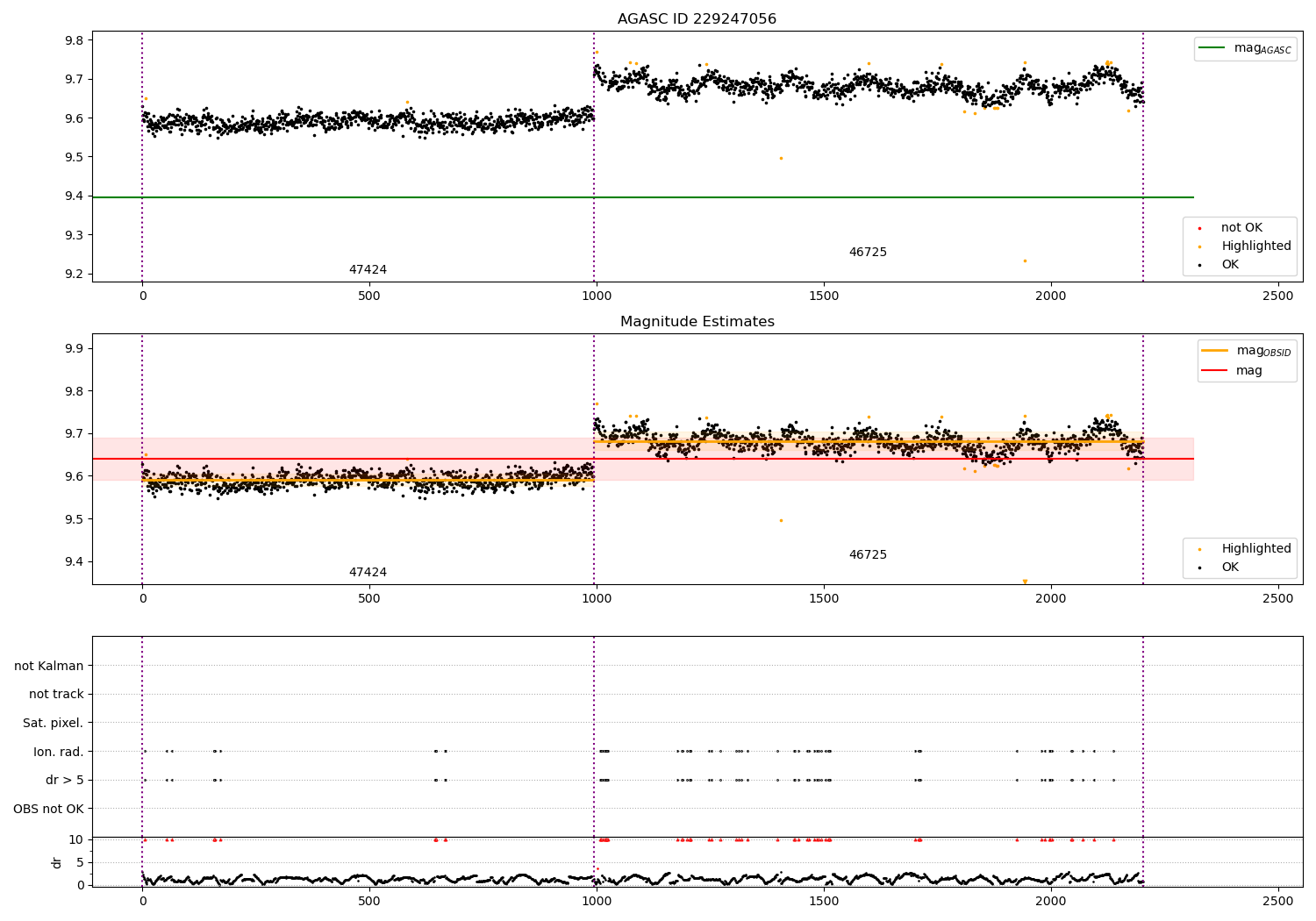Click the red mag horizontal line
The width and height of the screenshot is (1316, 921).
pos(642,459)
